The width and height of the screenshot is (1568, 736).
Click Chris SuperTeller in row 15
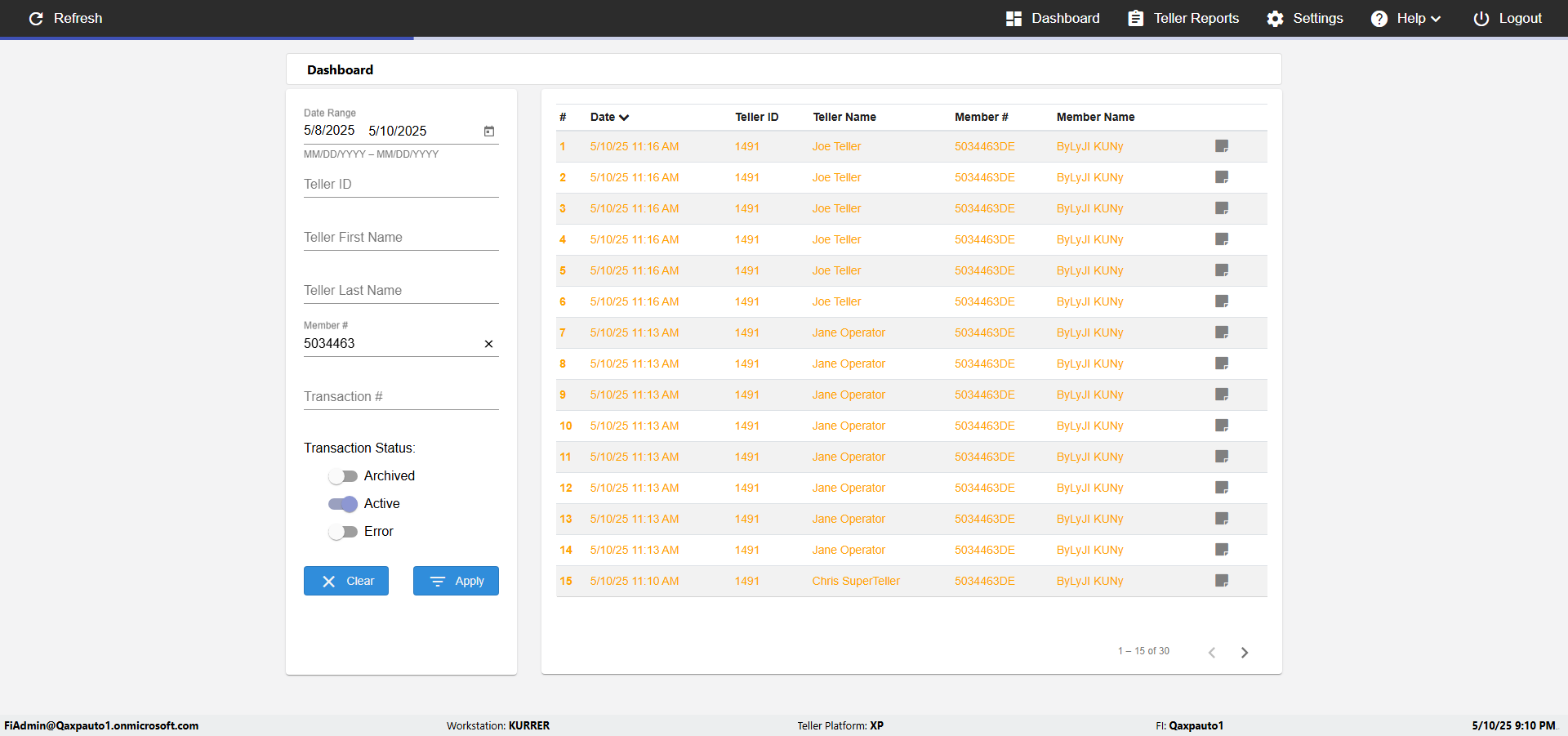856,581
